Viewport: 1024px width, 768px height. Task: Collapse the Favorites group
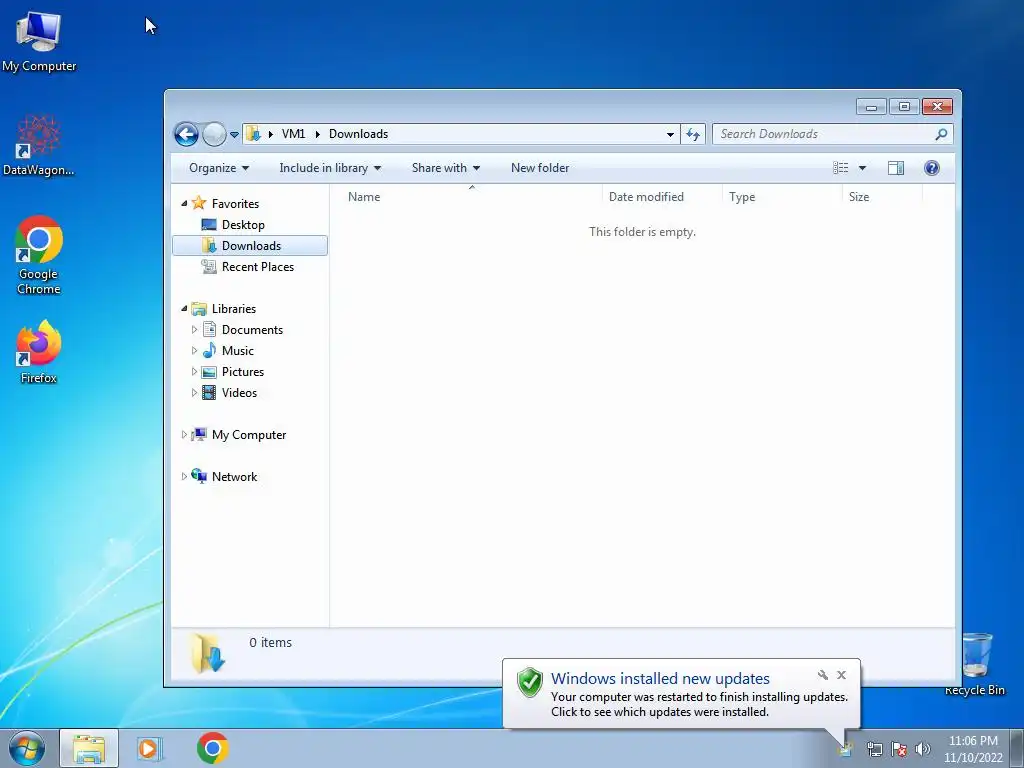pos(184,204)
